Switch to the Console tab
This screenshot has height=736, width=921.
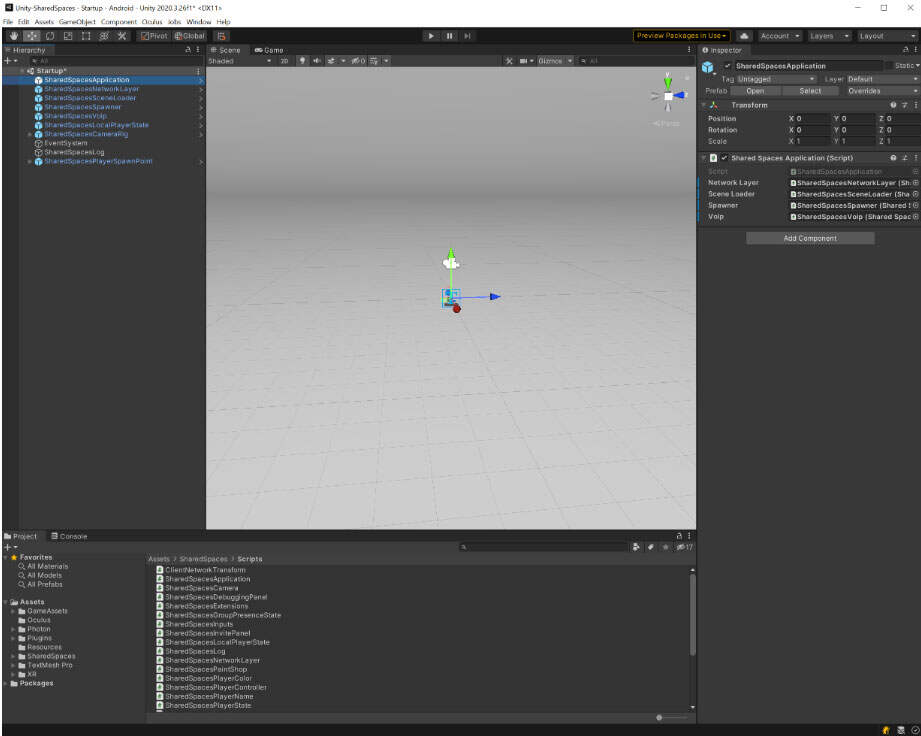click(69, 536)
